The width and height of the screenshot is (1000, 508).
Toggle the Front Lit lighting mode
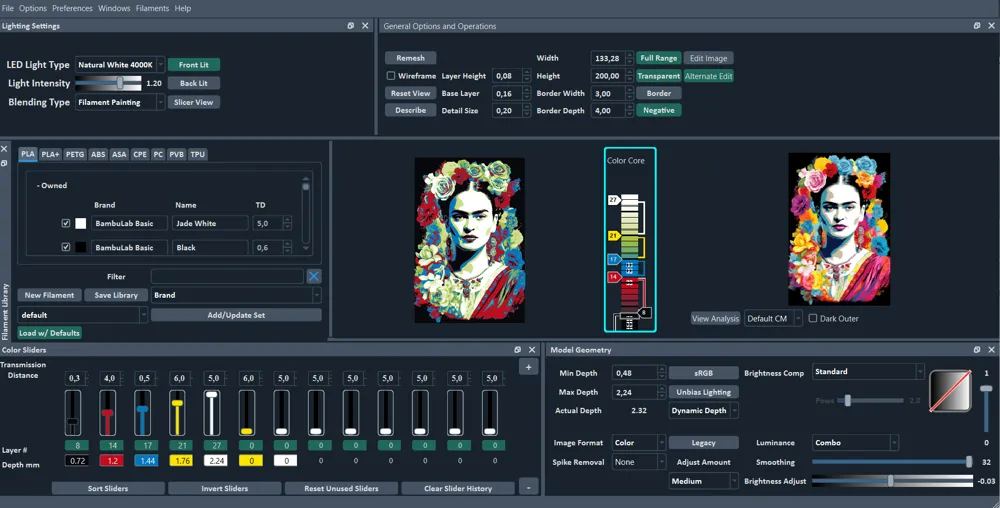[194, 64]
